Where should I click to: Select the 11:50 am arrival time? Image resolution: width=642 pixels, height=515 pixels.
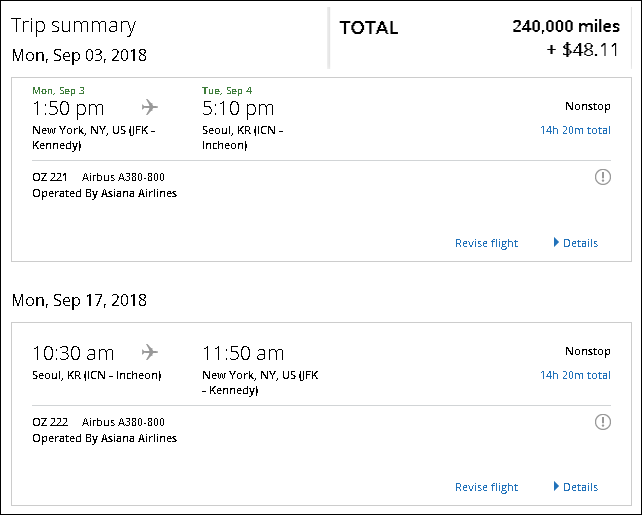pos(243,353)
